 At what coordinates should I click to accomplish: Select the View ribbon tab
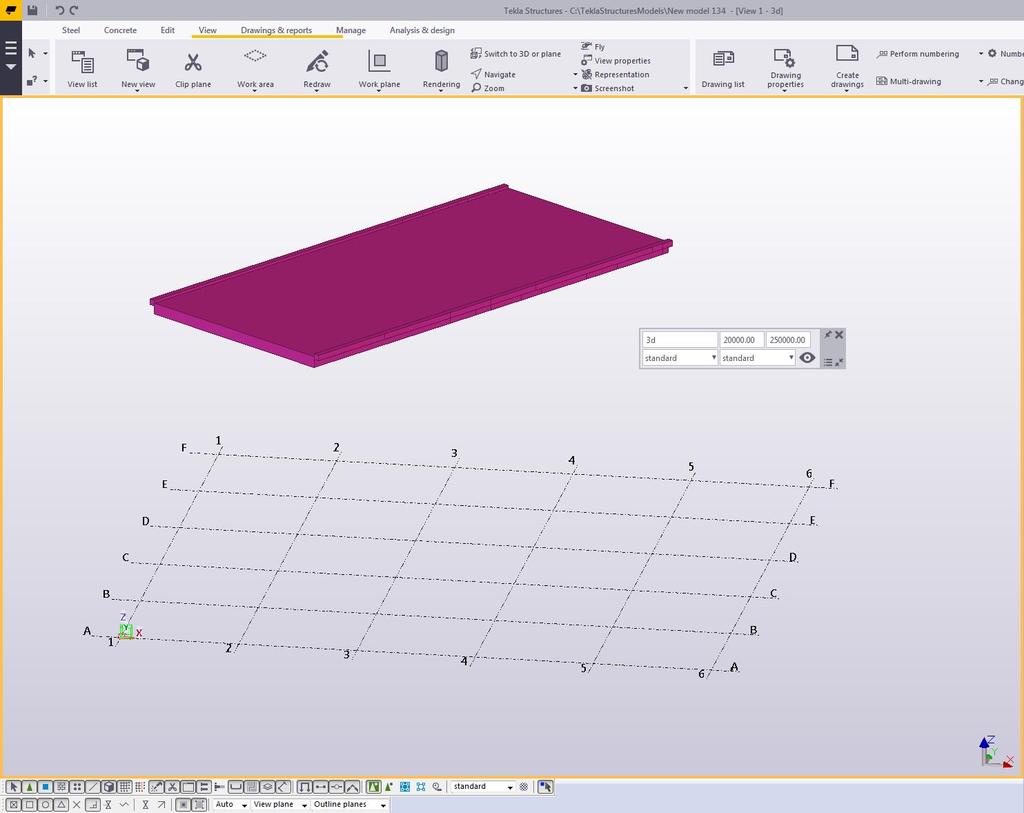tap(208, 30)
